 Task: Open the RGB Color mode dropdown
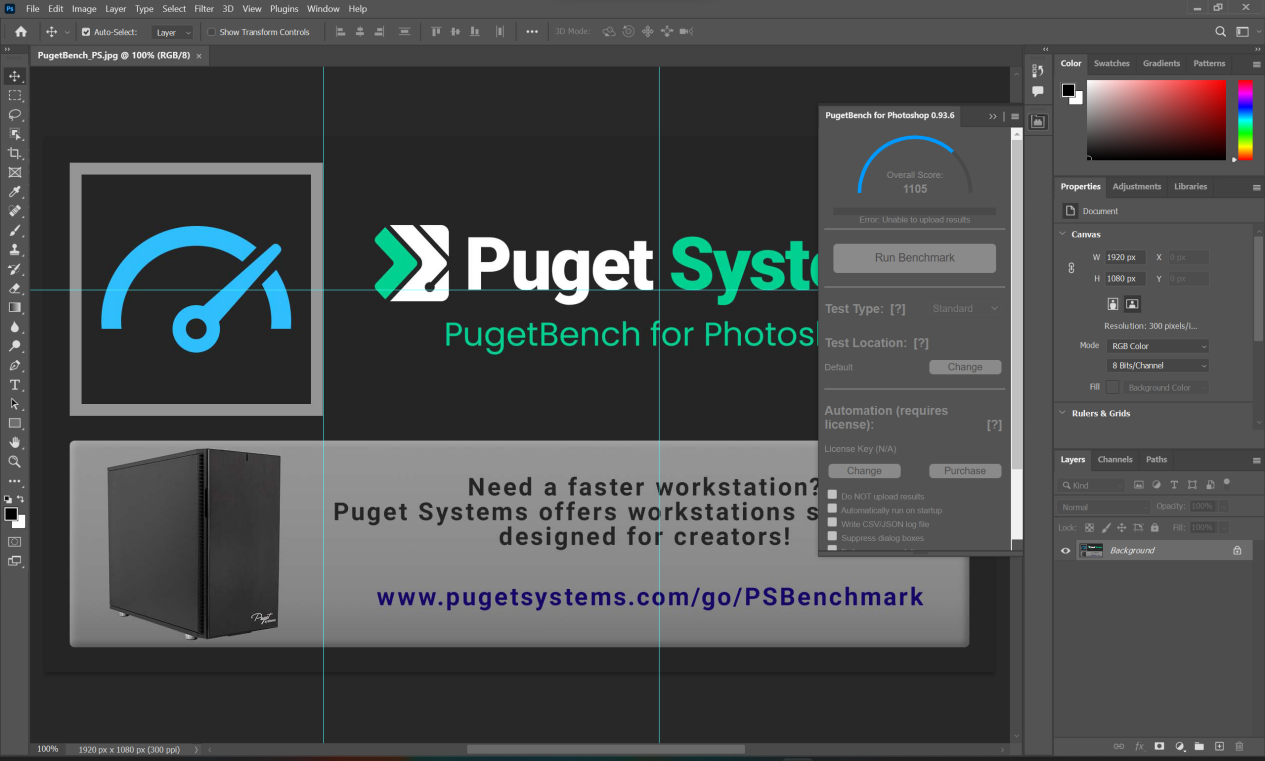click(x=1157, y=346)
